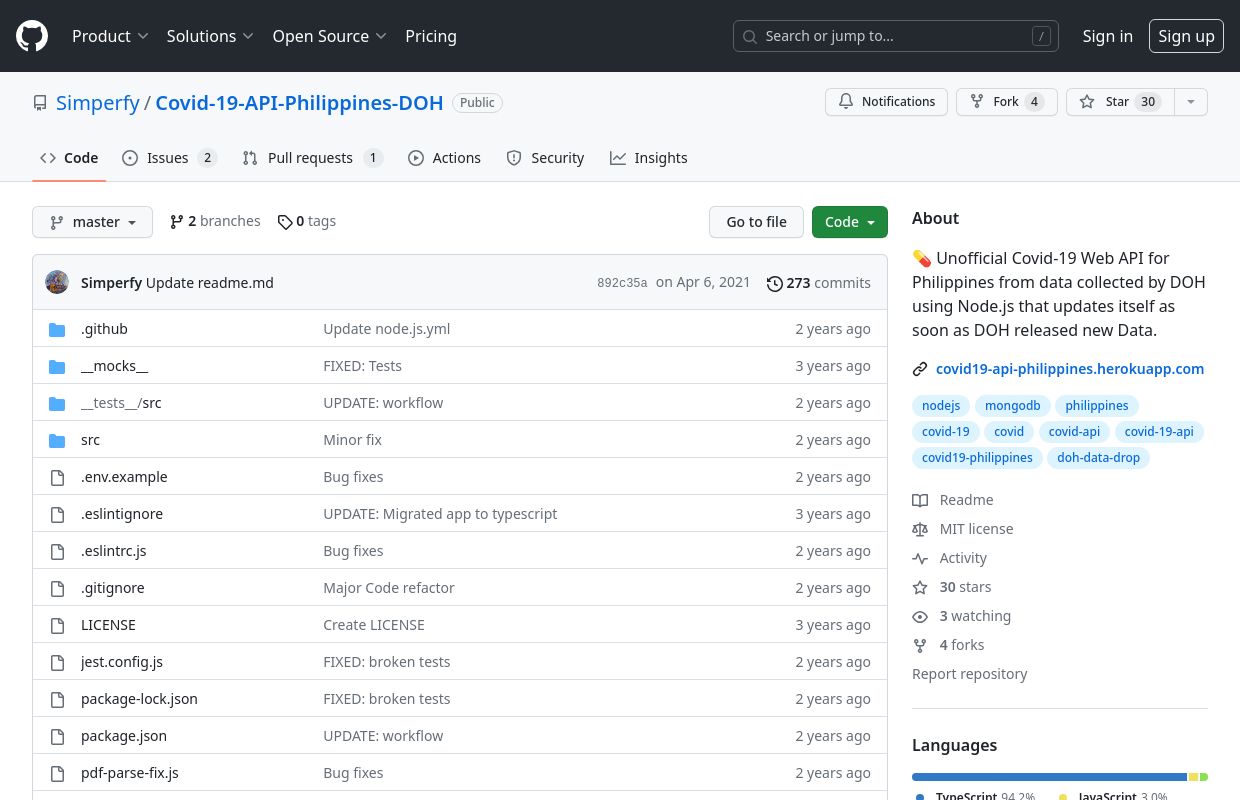Click the pdf-parse-fix.js file icon
This screenshot has height=800, width=1240.
(x=57, y=773)
